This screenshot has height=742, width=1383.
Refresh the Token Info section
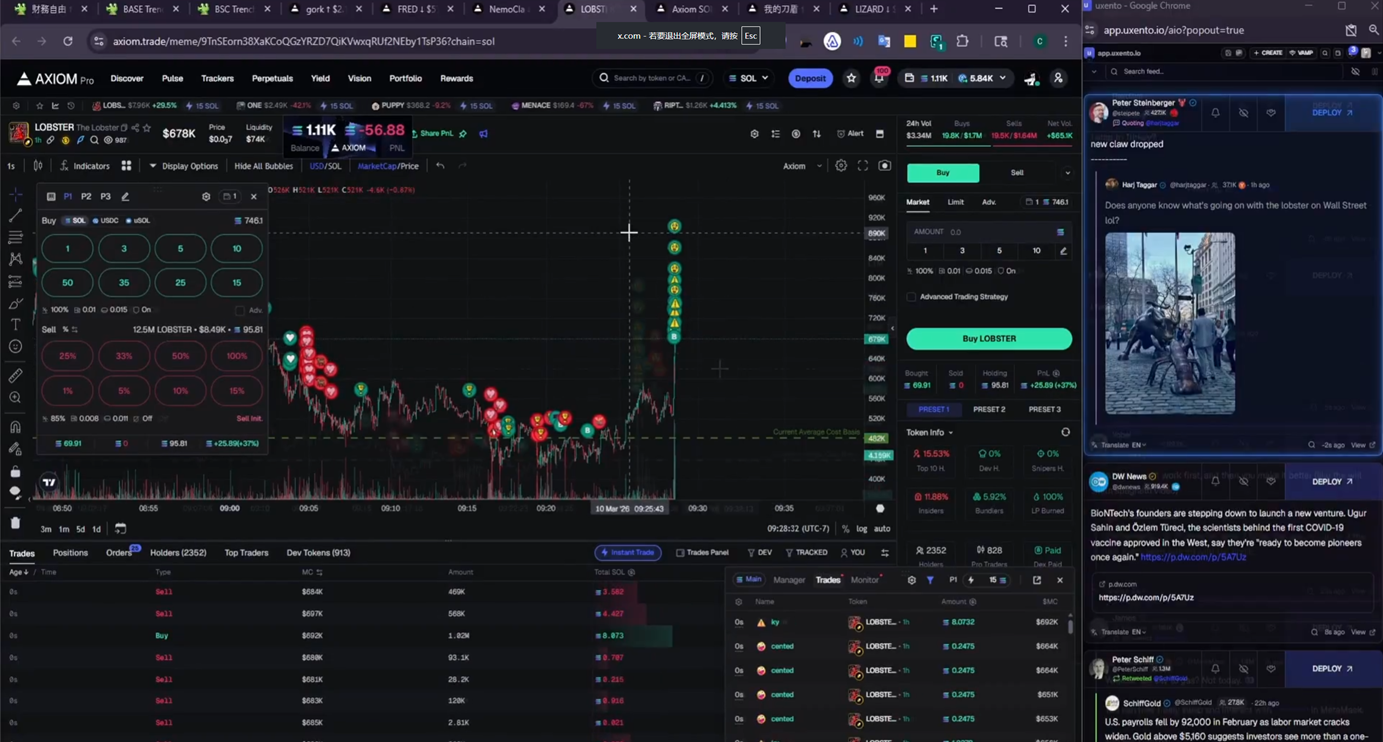coord(1065,433)
